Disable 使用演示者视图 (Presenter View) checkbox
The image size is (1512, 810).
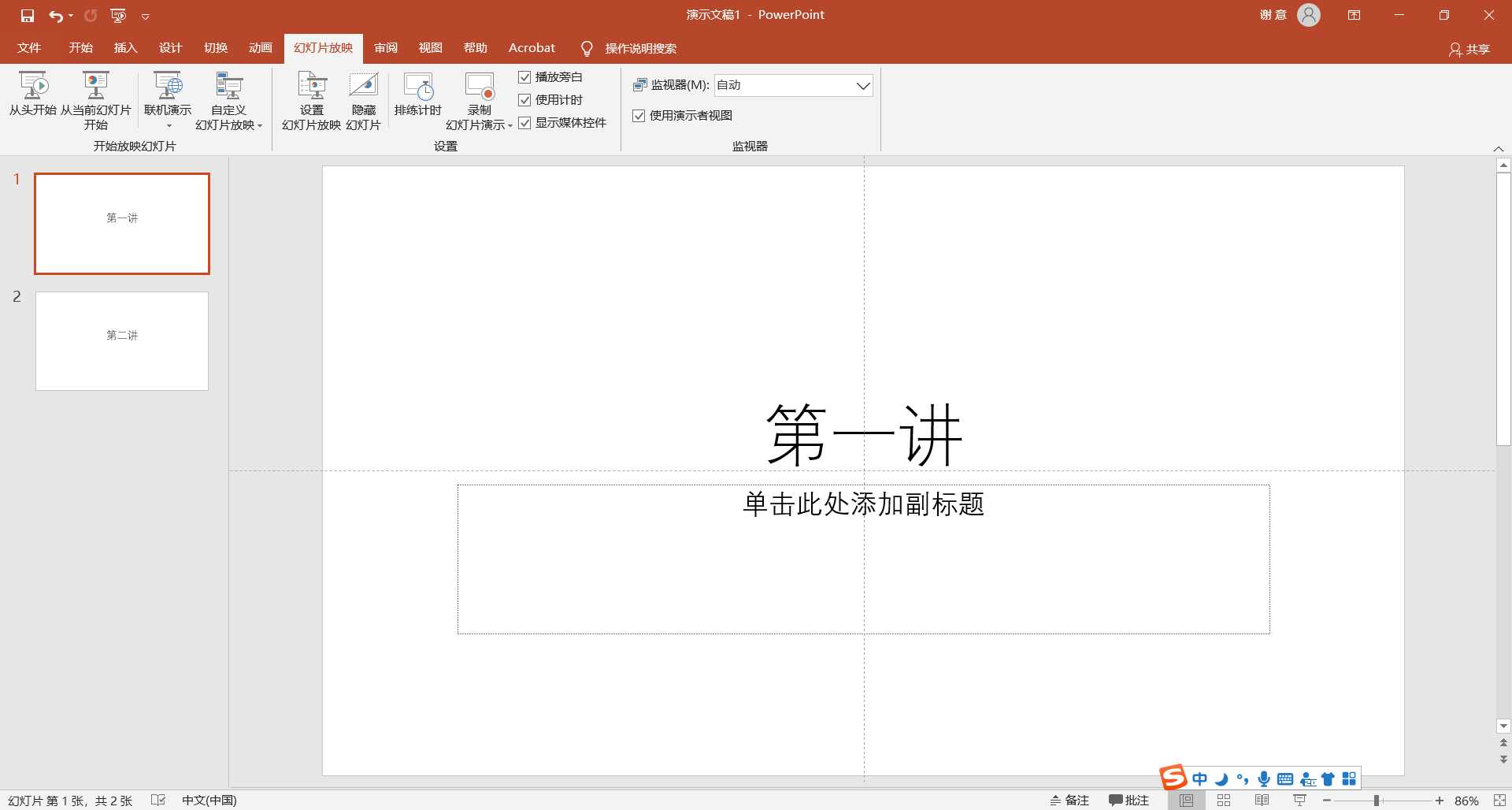pyautogui.click(x=639, y=116)
